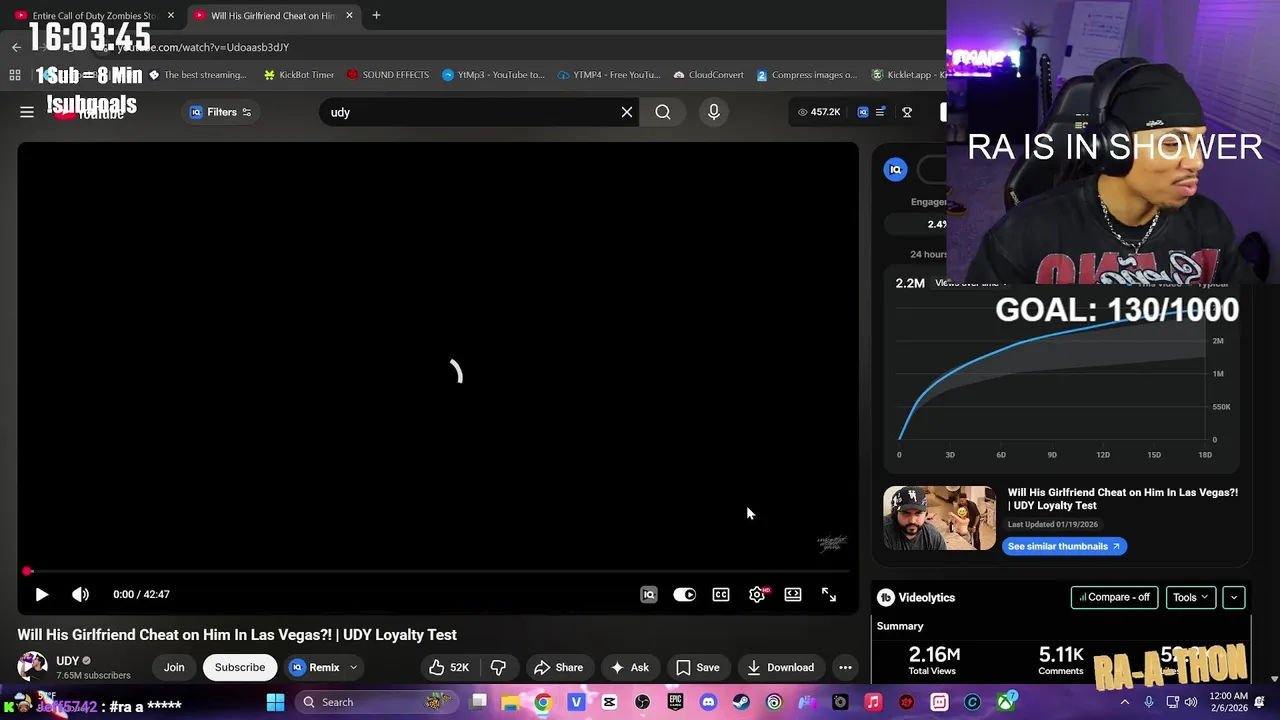Open the YouTube hamburger menu

click(x=27, y=112)
